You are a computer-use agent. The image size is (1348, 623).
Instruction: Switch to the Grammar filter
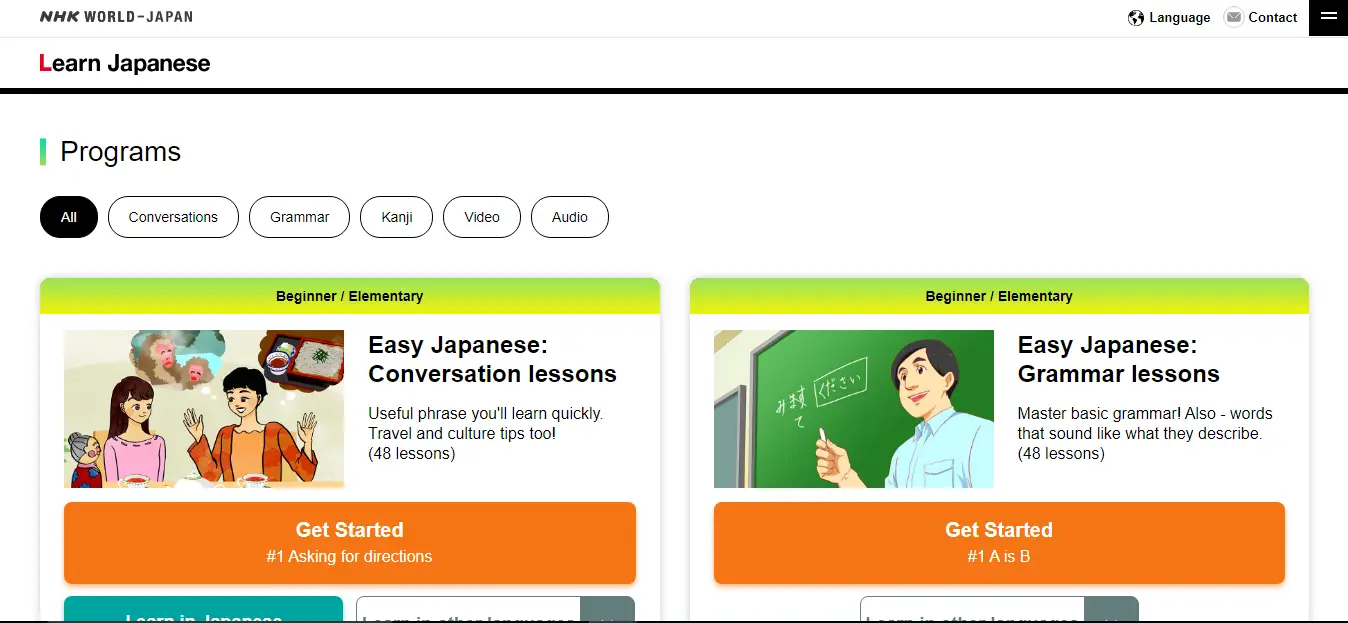tap(299, 217)
